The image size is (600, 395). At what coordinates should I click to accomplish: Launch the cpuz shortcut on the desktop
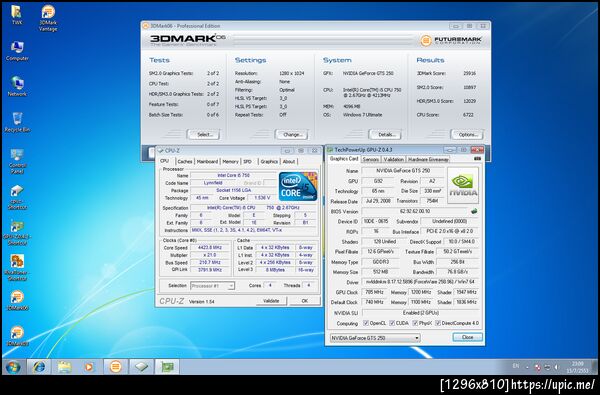coord(17,197)
